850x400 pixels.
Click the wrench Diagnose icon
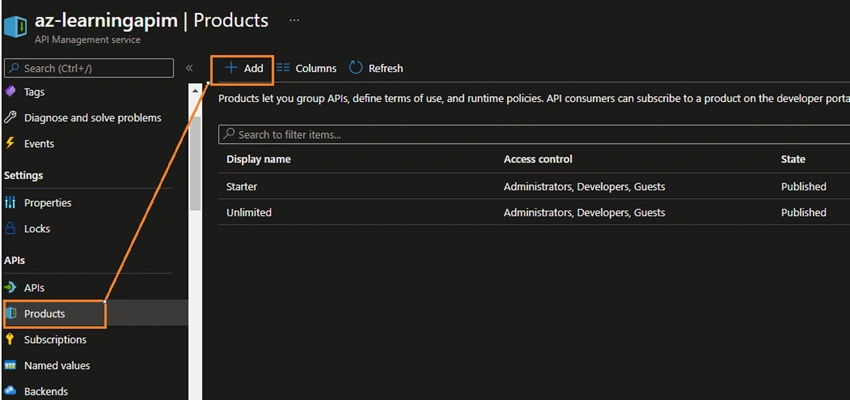point(10,118)
